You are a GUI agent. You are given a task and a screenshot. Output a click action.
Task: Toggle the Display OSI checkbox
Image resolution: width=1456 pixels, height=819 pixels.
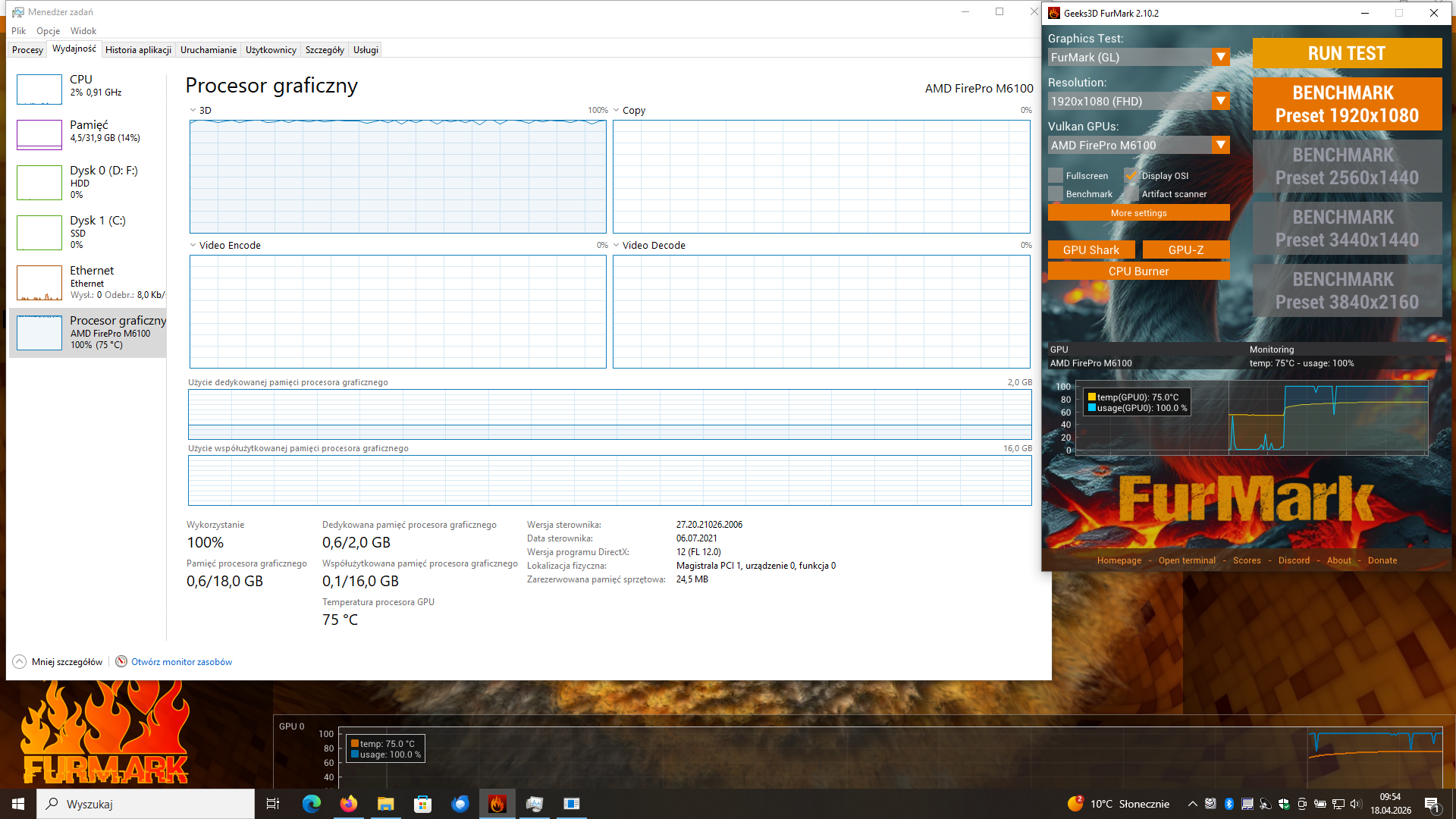coord(1131,175)
